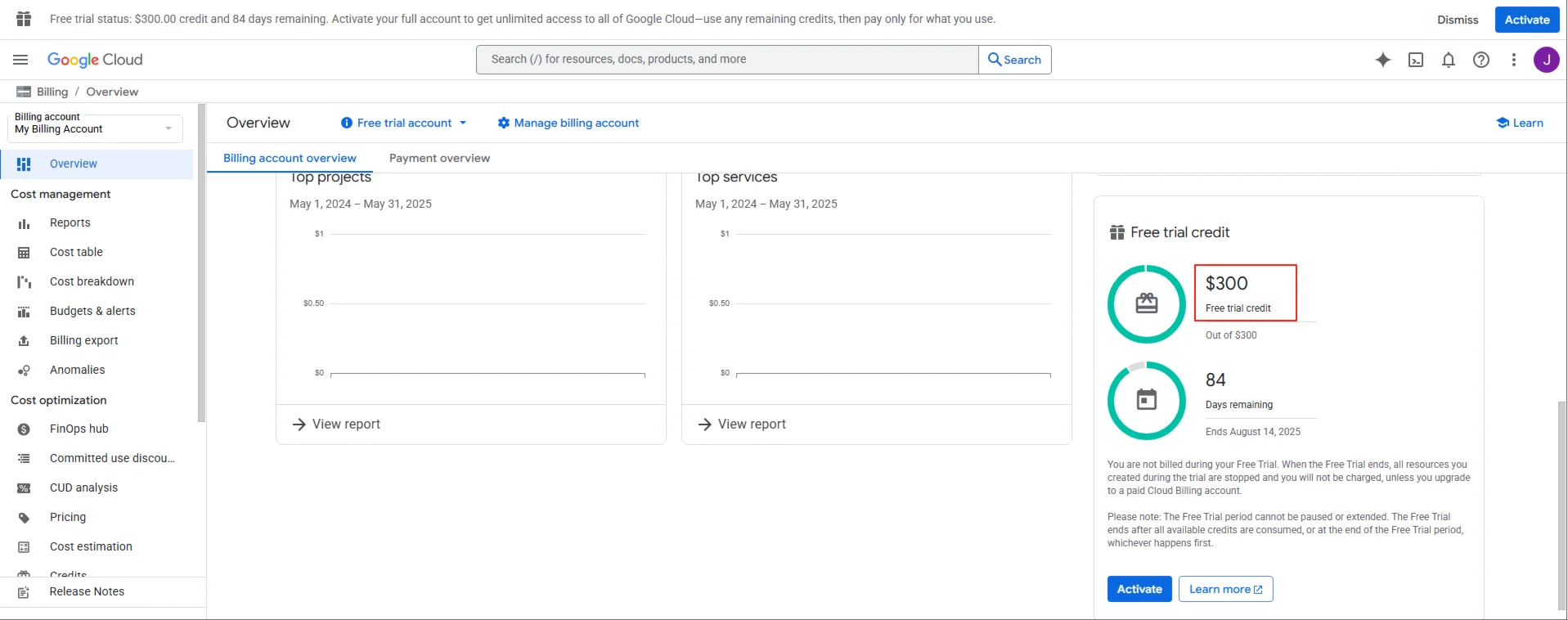Activate Cloud Shell terminal icon

[1416, 60]
